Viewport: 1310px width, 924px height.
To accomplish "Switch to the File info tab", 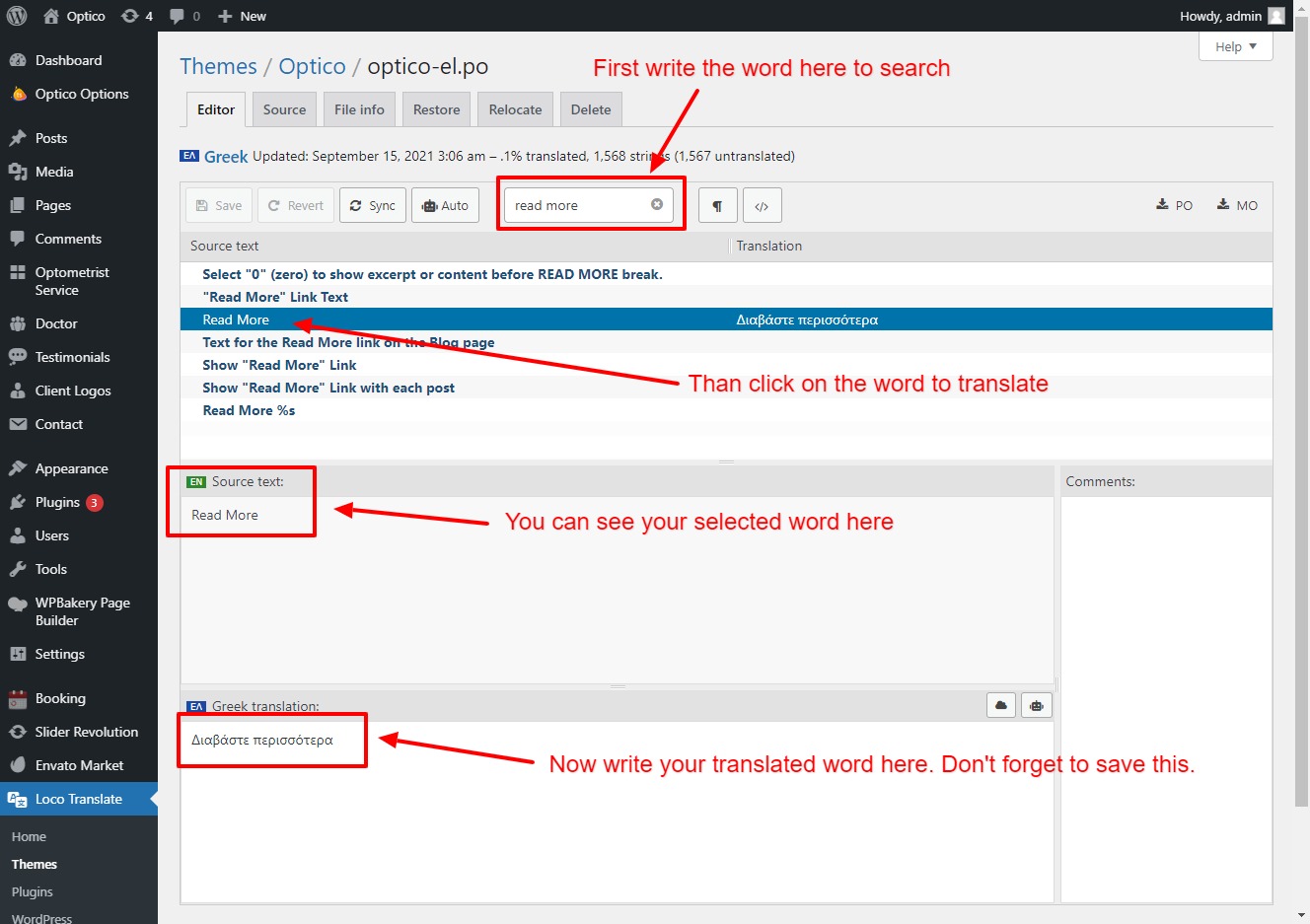I will 359,109.
